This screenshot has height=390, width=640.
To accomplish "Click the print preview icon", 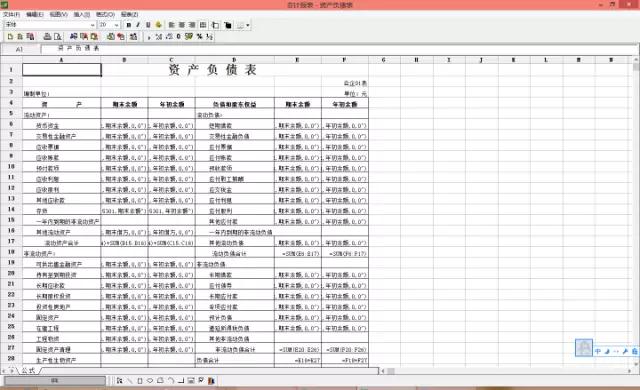I will pos(58,37).
